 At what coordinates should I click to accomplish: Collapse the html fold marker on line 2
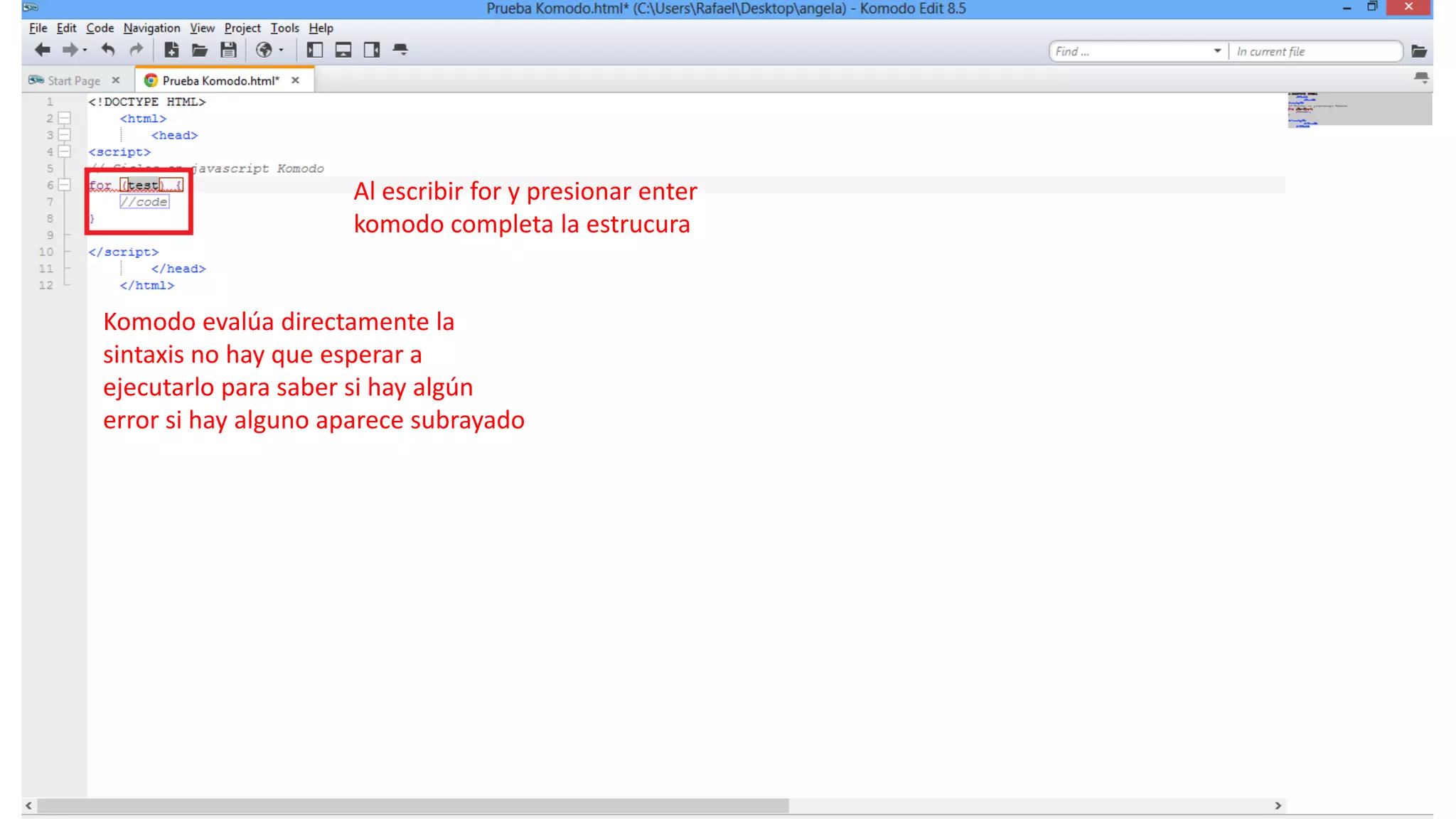click(65, 118)
